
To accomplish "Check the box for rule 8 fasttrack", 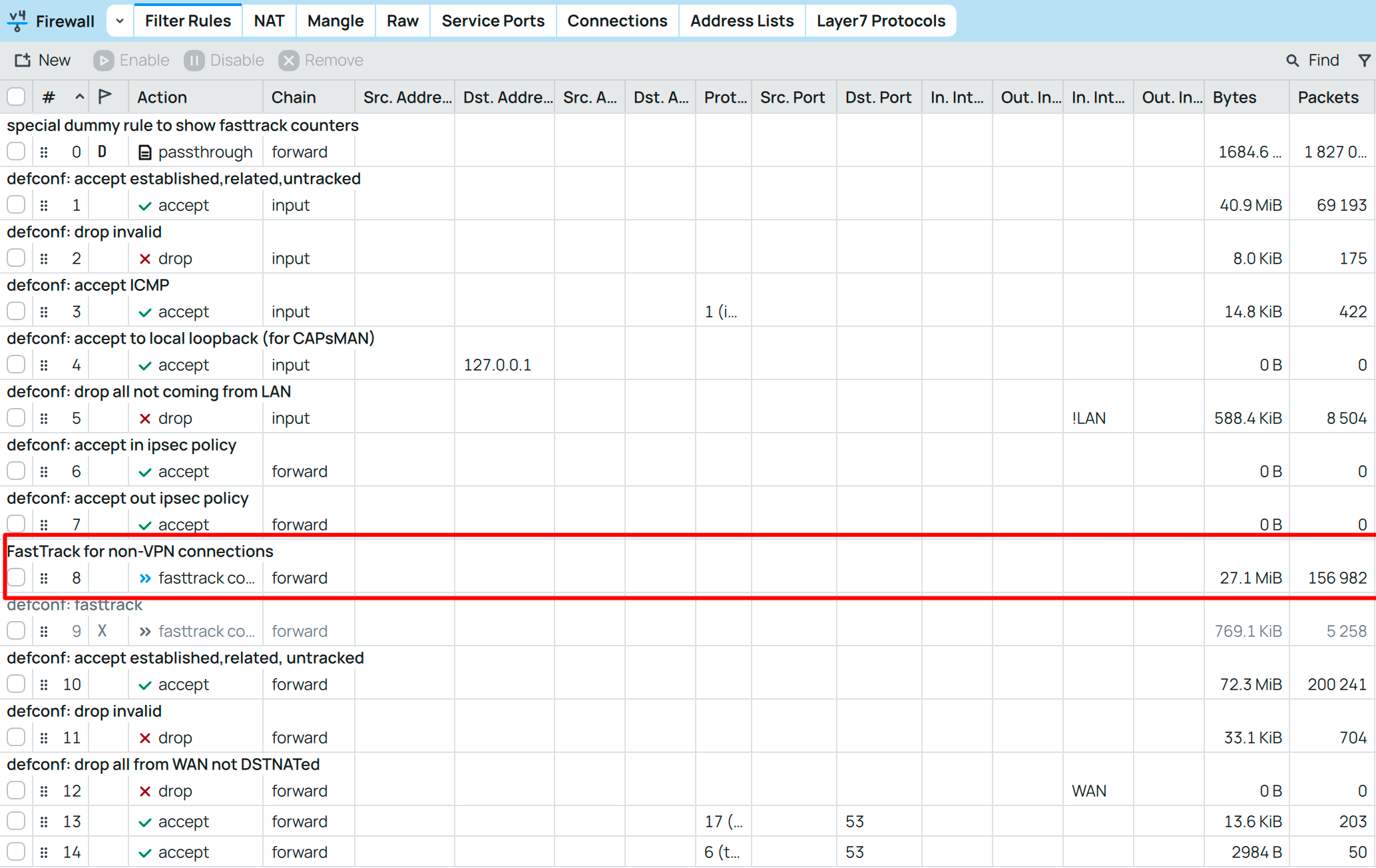I will (x=16, y=577).
